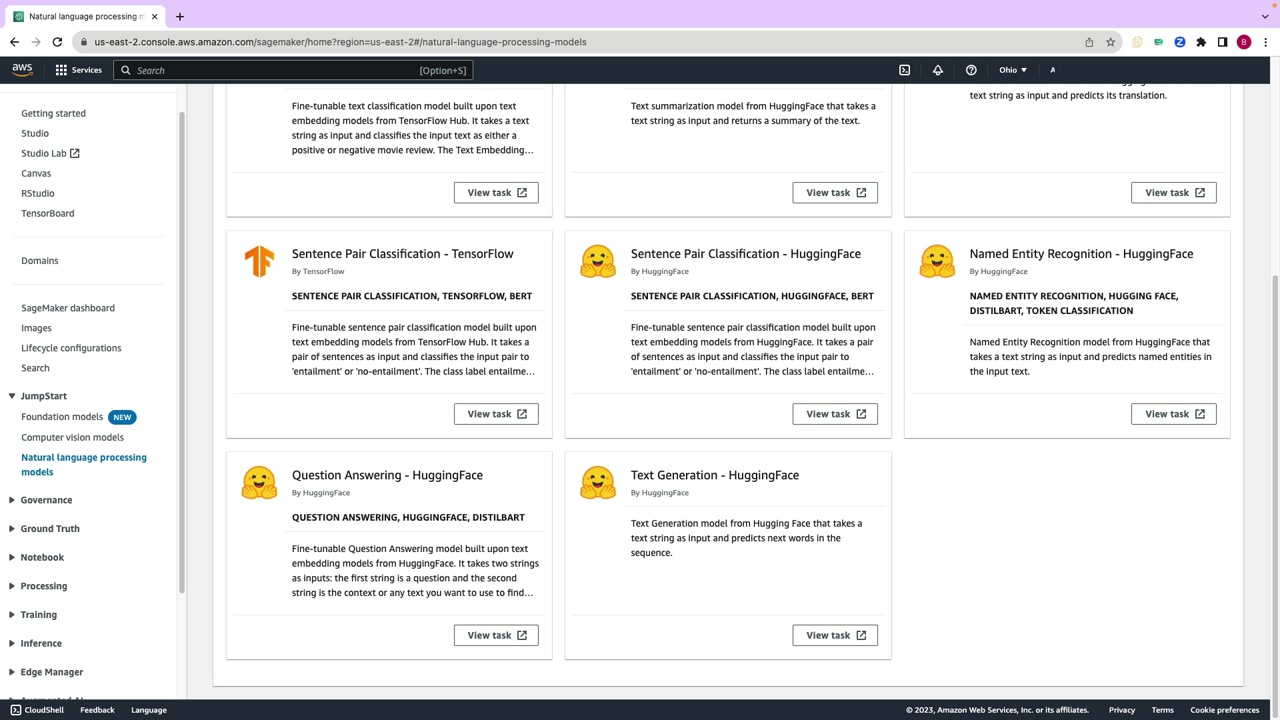Click the AWS logo home icon
The width and height of the screenshot is (1280, 720).
pos(22,70)
